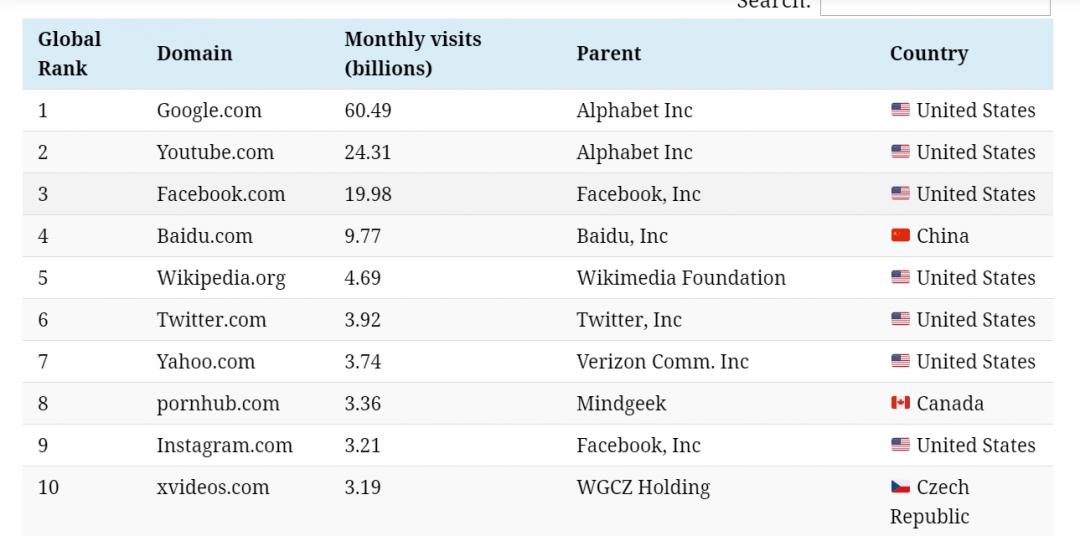1080x536 pixels.
Task: Click the US flag in Wikipedia.org row
Action: click(900, 278)
